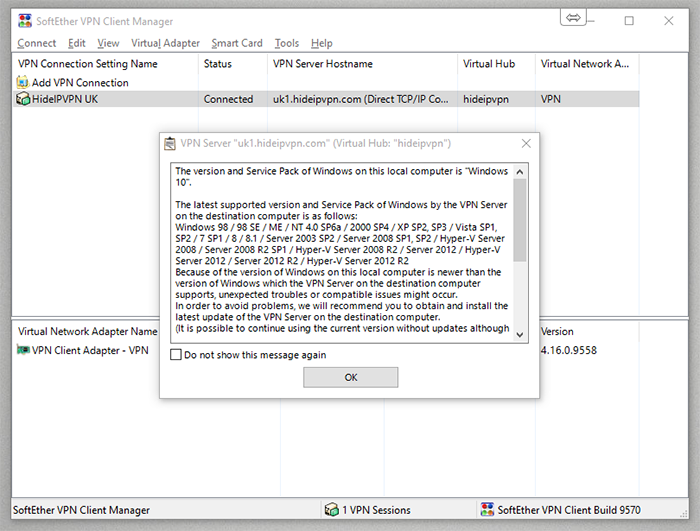This screenshot has width=700, height=531.
Task: Click SoftEther VPN Client Build 9570 text
Action: (x=569, y=510)
